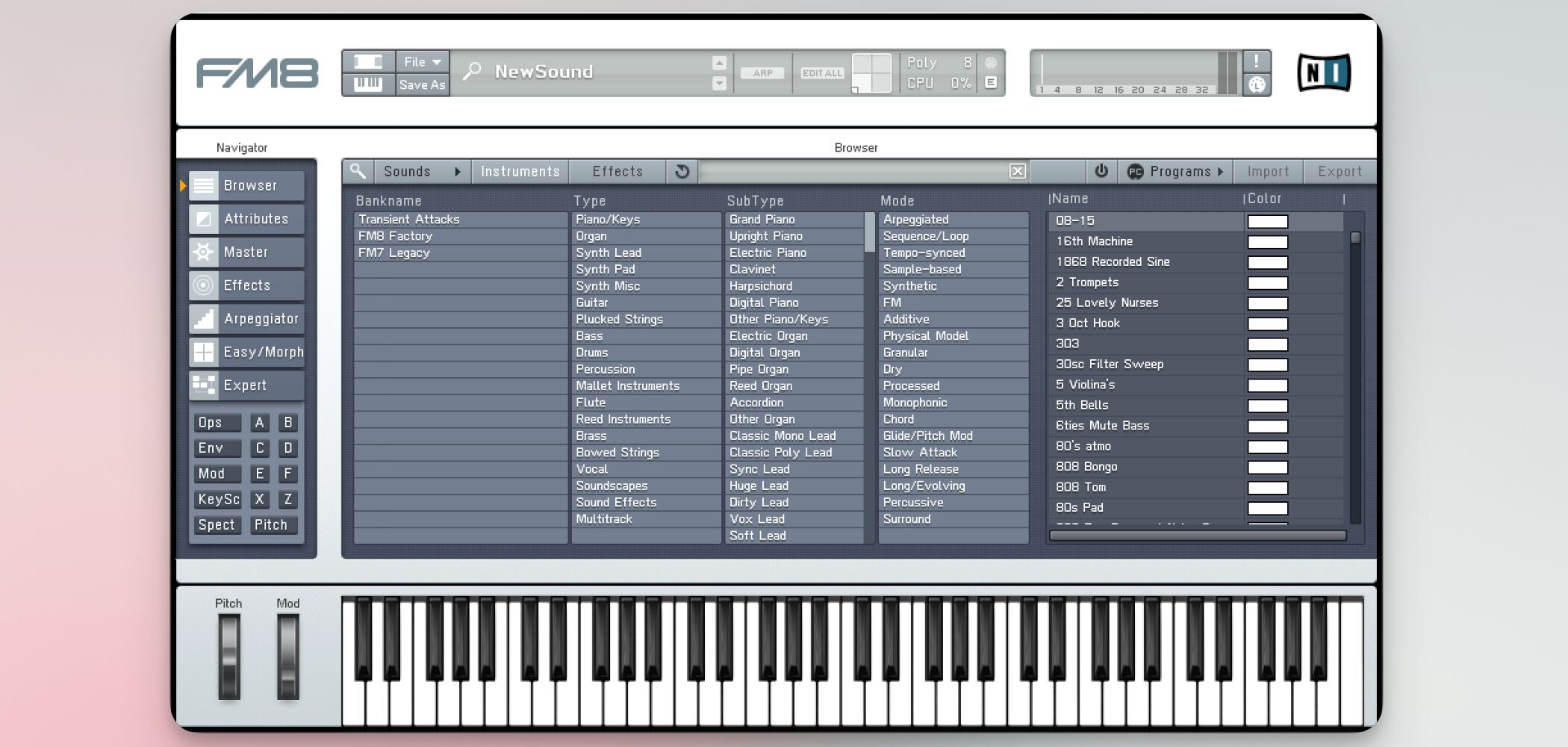The width and height of the screenshot is (1568, 747).
Task: Click the power icon in browser toolbar
Action: click(x=1101, y=171)
